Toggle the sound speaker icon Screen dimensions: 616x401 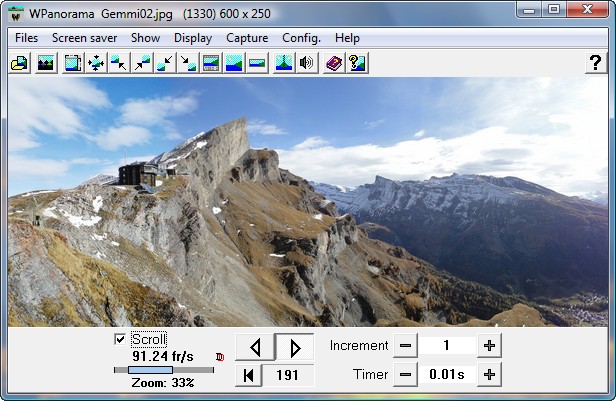306,63
